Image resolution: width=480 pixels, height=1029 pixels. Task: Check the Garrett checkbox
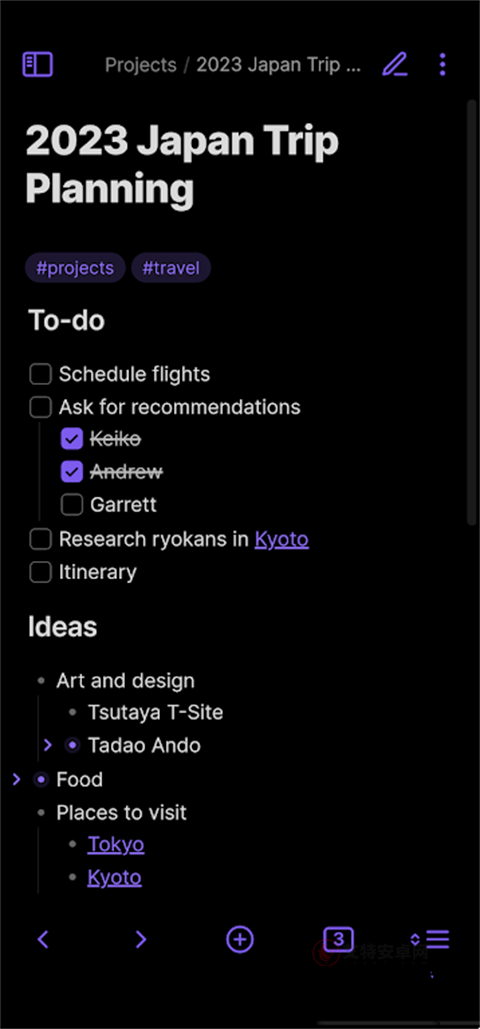click(72, 505)
